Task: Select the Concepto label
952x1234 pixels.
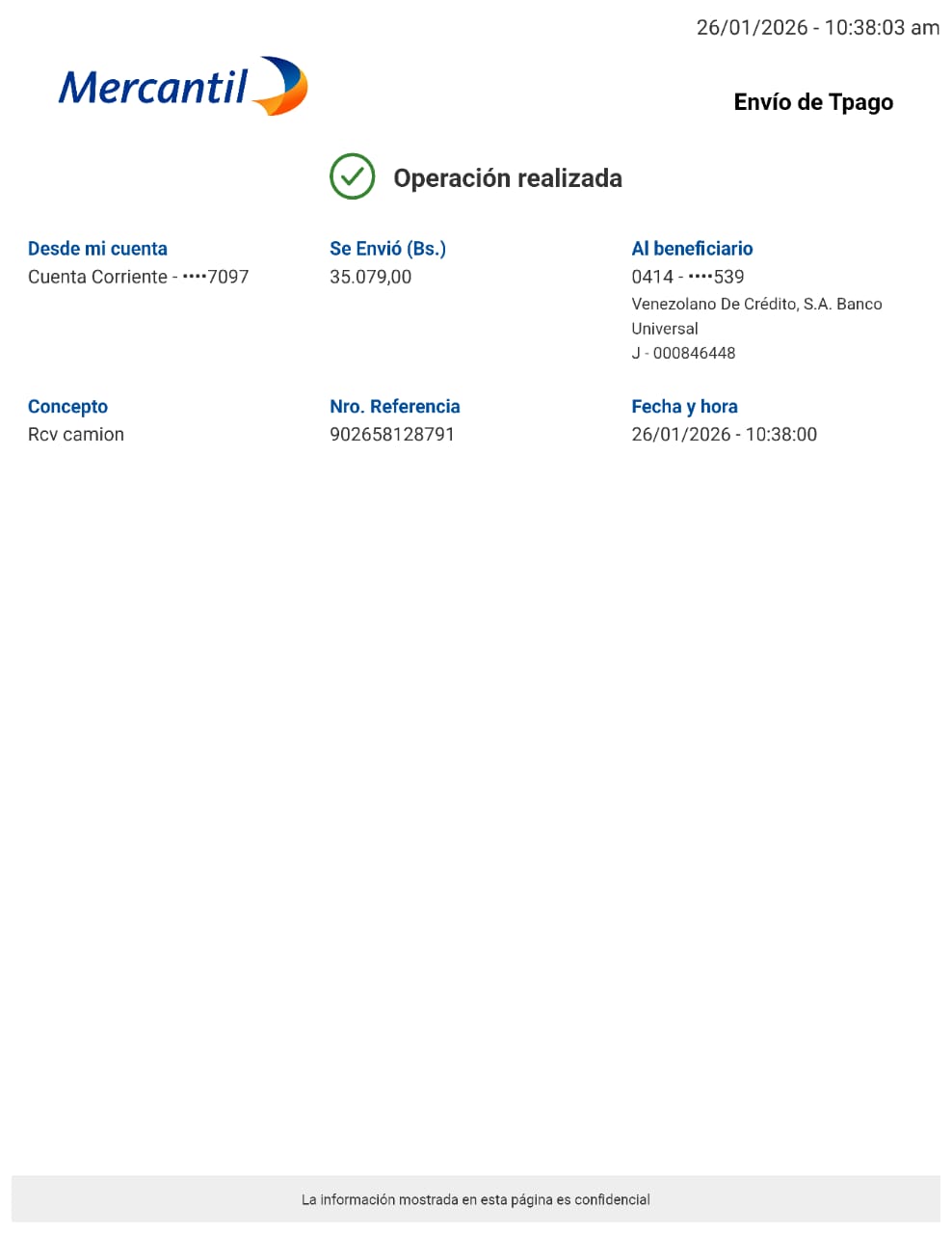Action: [x=67, y=407]
